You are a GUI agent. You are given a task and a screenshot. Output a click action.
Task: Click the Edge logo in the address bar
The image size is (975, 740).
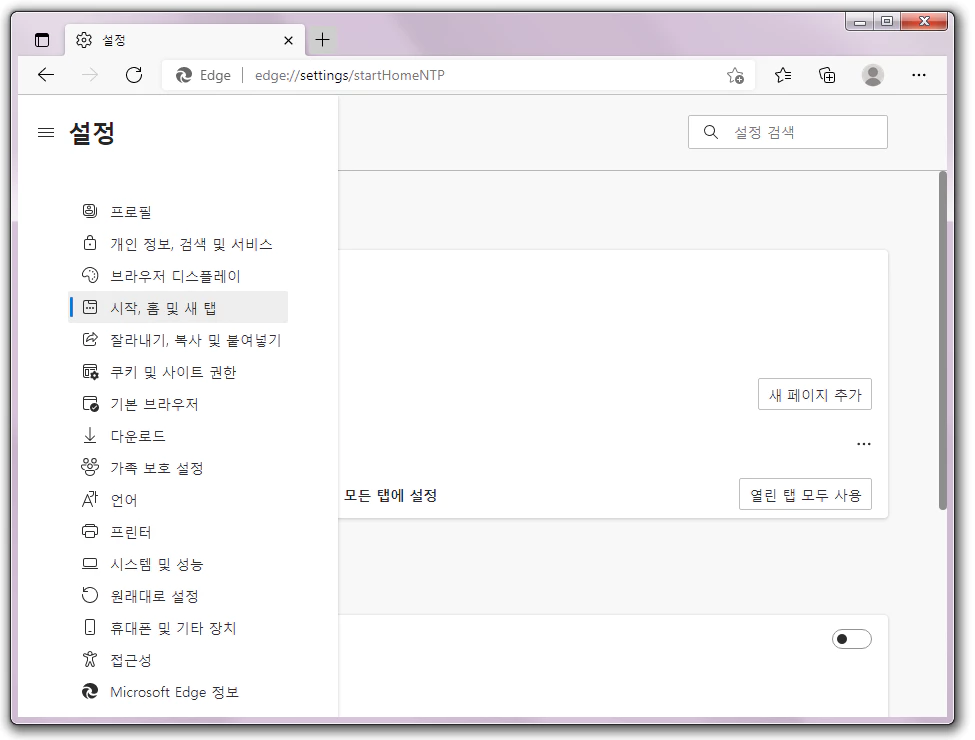pos(184,75)
